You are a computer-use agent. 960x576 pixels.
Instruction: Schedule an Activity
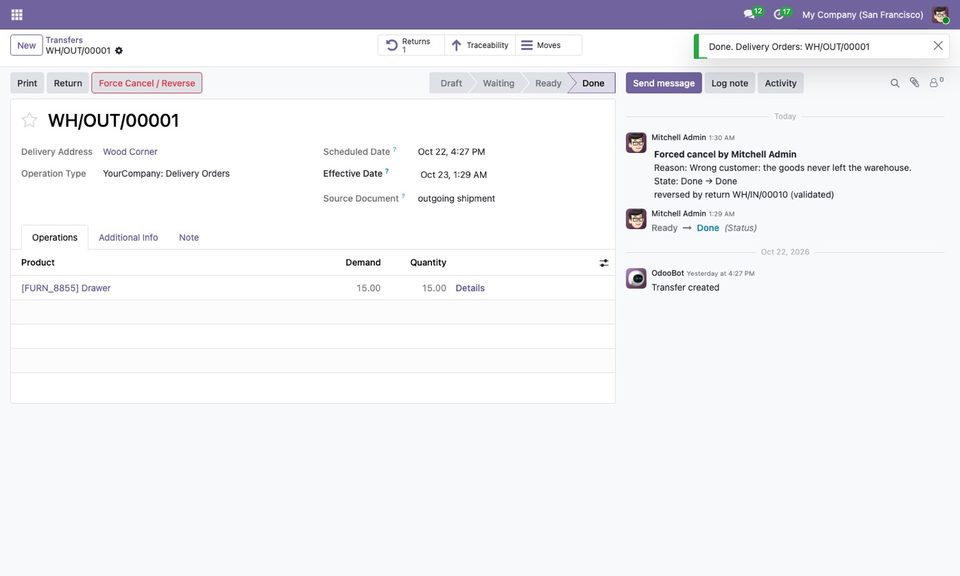pos(781,83)
